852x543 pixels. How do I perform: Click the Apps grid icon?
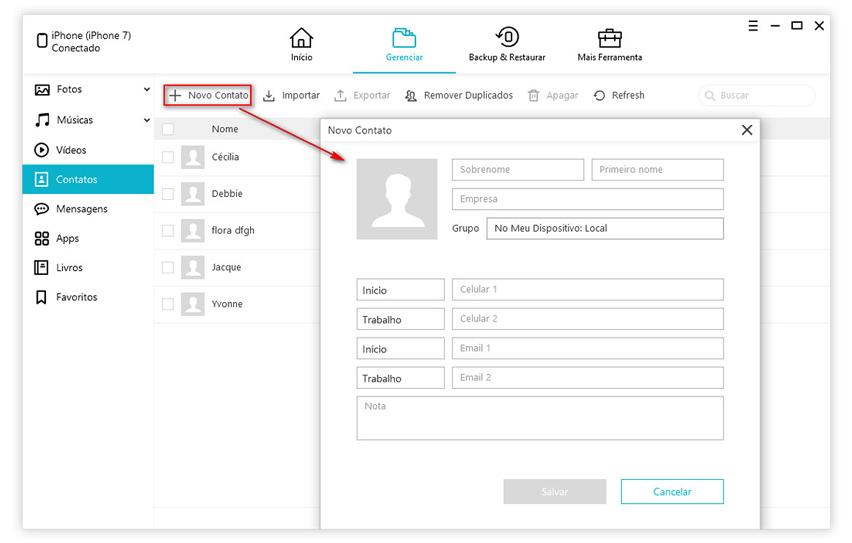[41, 238]
